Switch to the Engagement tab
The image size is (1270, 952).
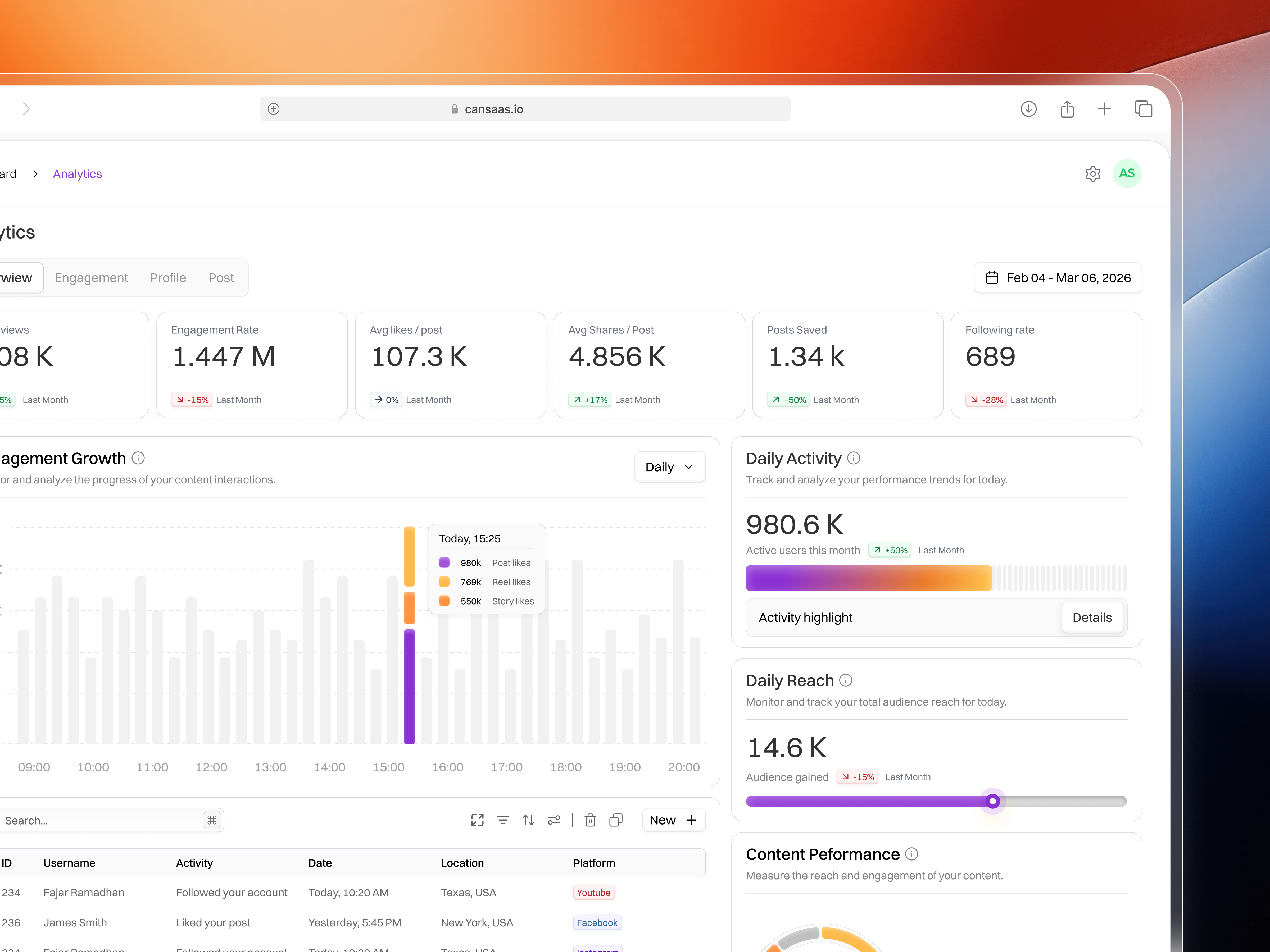point(91,278)
